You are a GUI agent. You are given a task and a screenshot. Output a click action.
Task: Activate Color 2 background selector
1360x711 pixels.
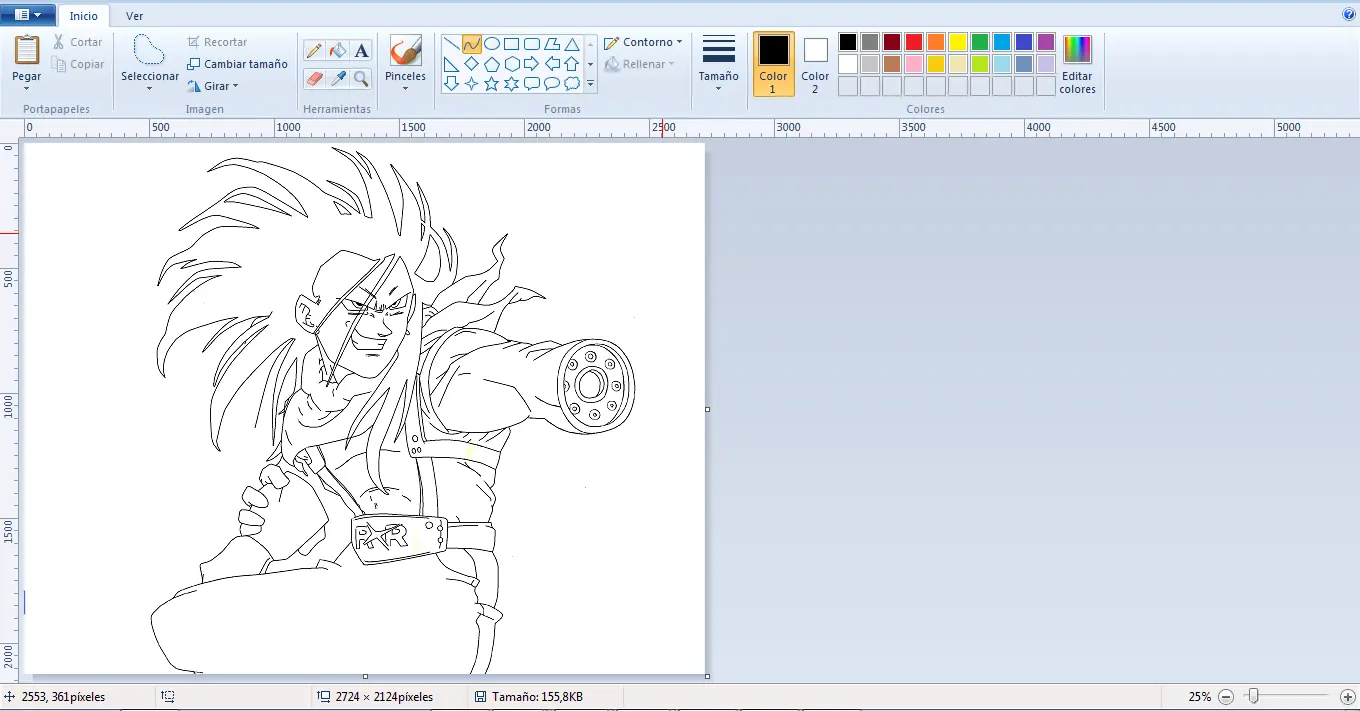815,64
